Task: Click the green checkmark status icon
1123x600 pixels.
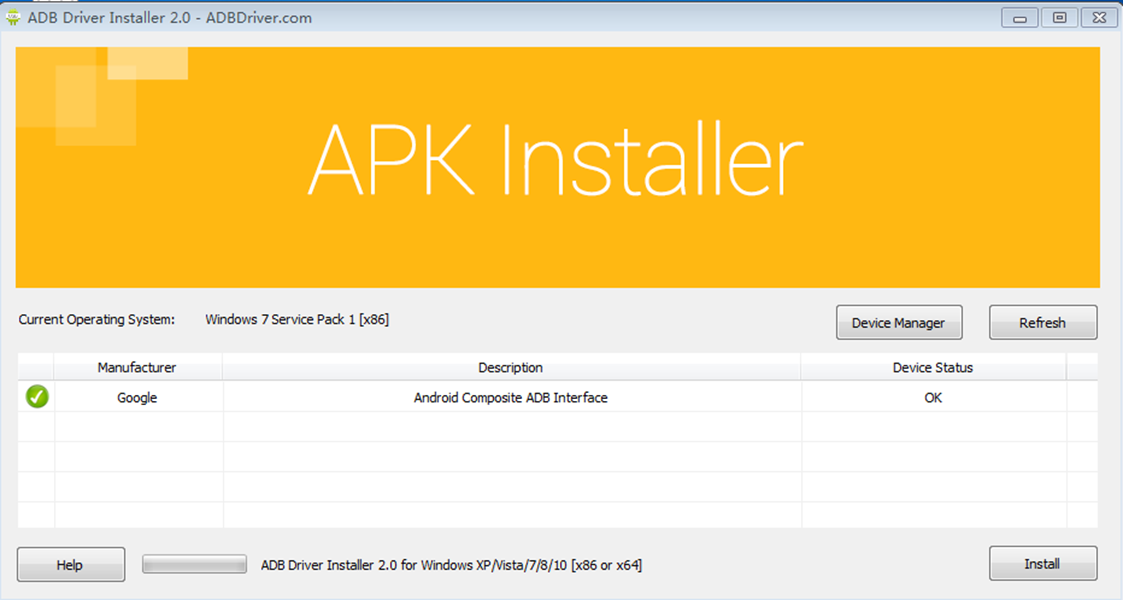Action: (x=37, y=397)
